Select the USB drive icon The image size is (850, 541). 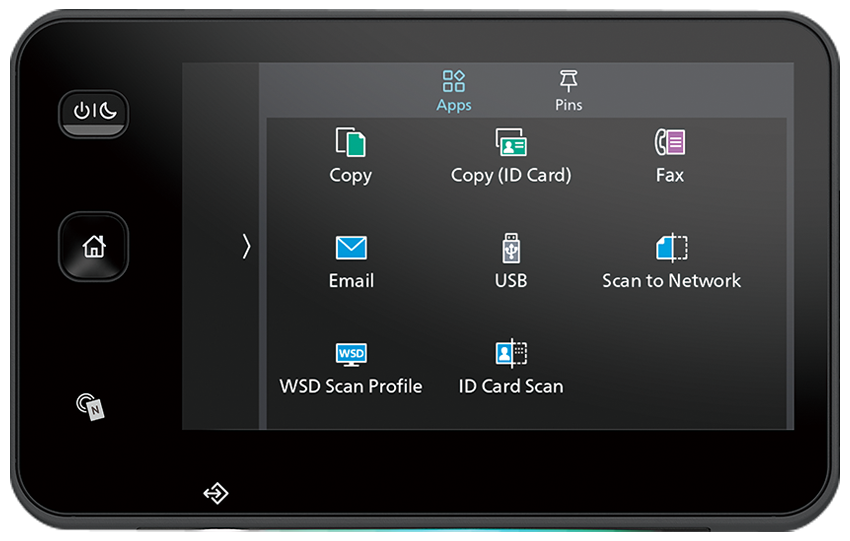(511, 248)
